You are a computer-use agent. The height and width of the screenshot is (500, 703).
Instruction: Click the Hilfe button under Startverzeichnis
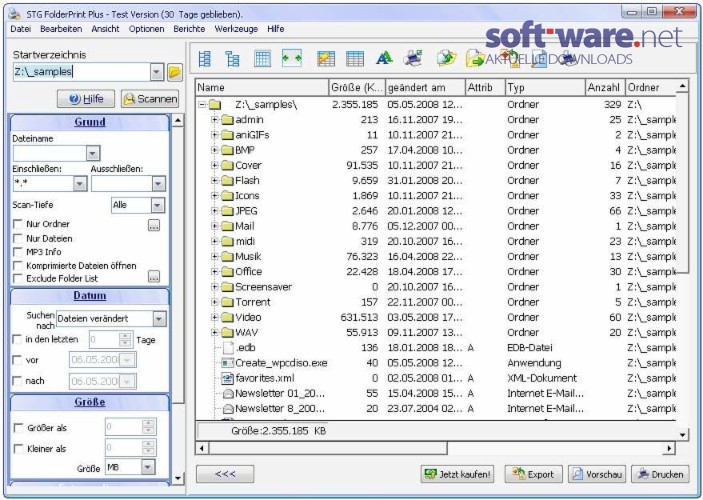pyautogui.click(x=86, y=99)
